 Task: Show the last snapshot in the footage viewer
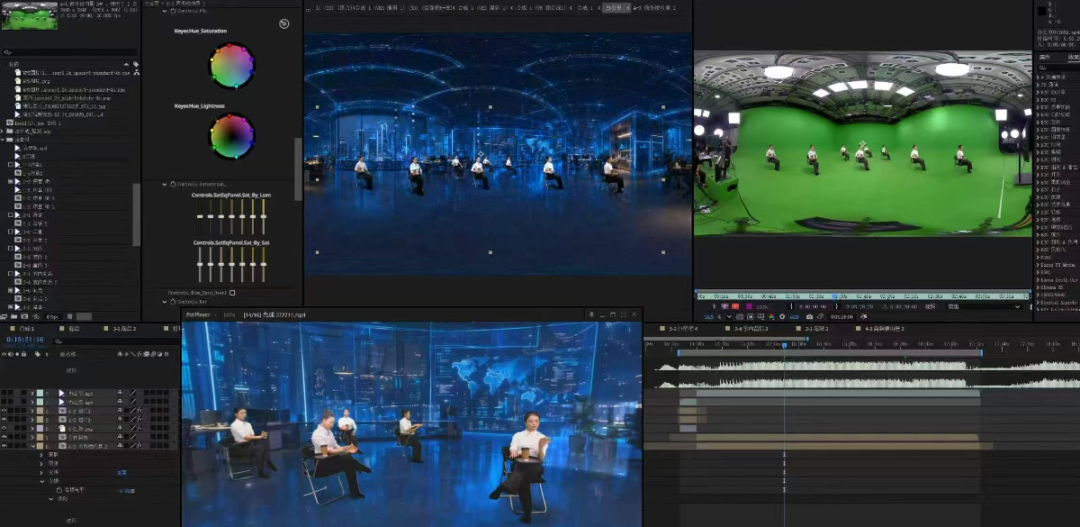pyautogui.click(x=820, y=317)
